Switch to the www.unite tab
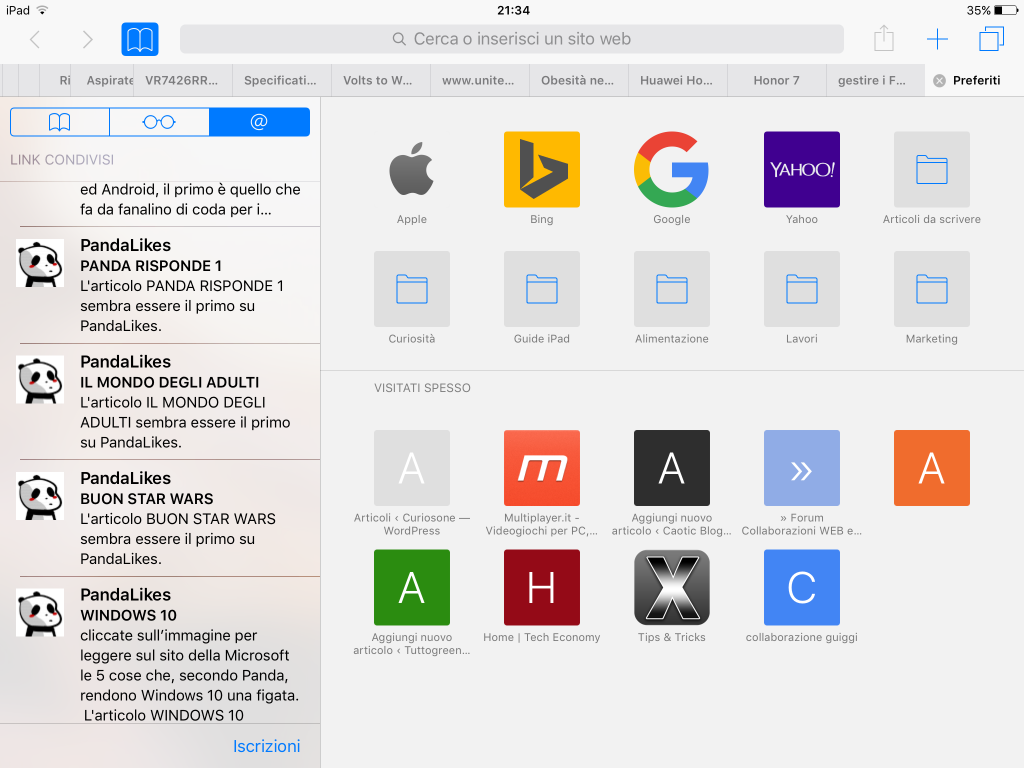This screenshot has height=768, width=1024. point(478,80)
